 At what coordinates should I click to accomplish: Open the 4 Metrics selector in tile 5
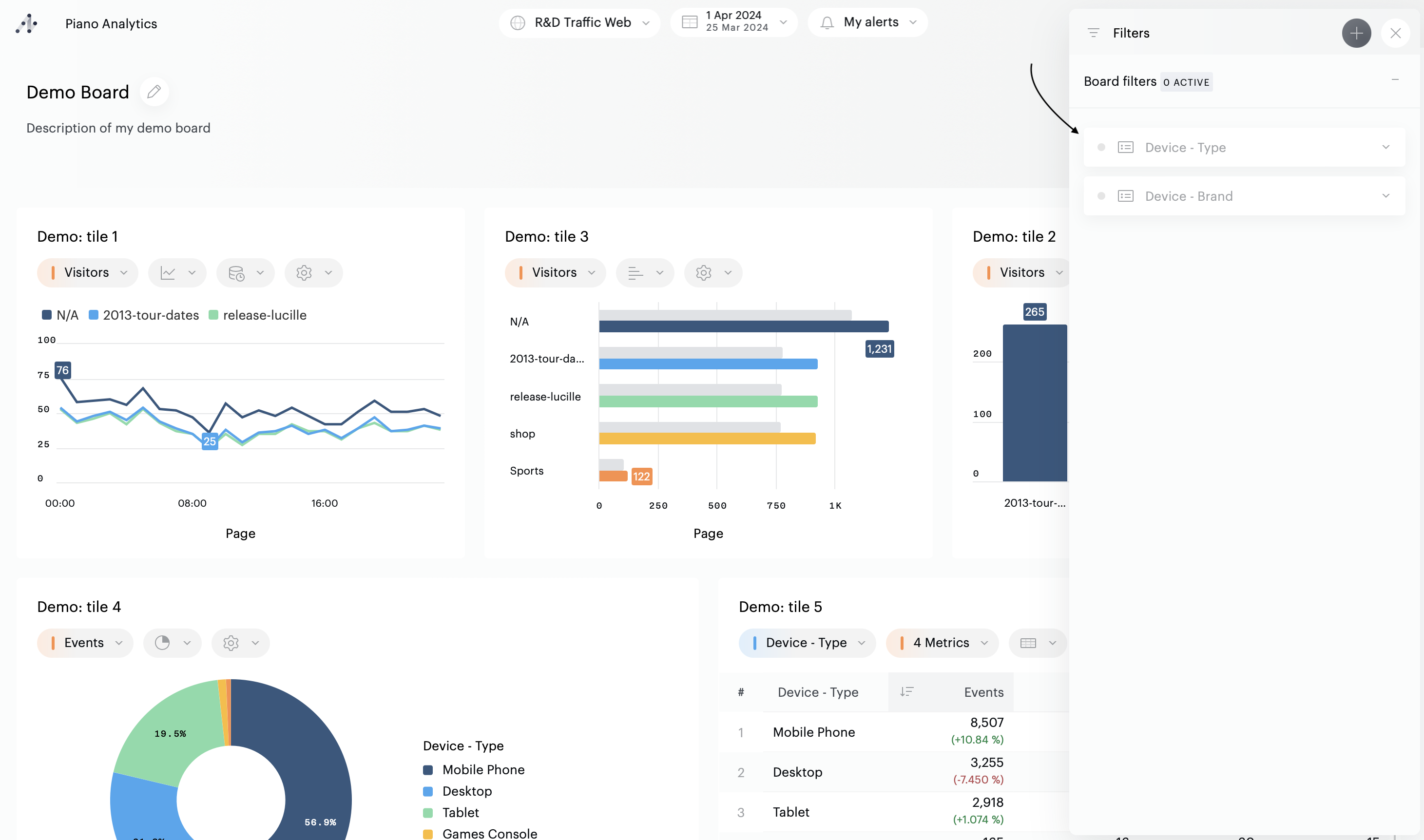point(942,643)
